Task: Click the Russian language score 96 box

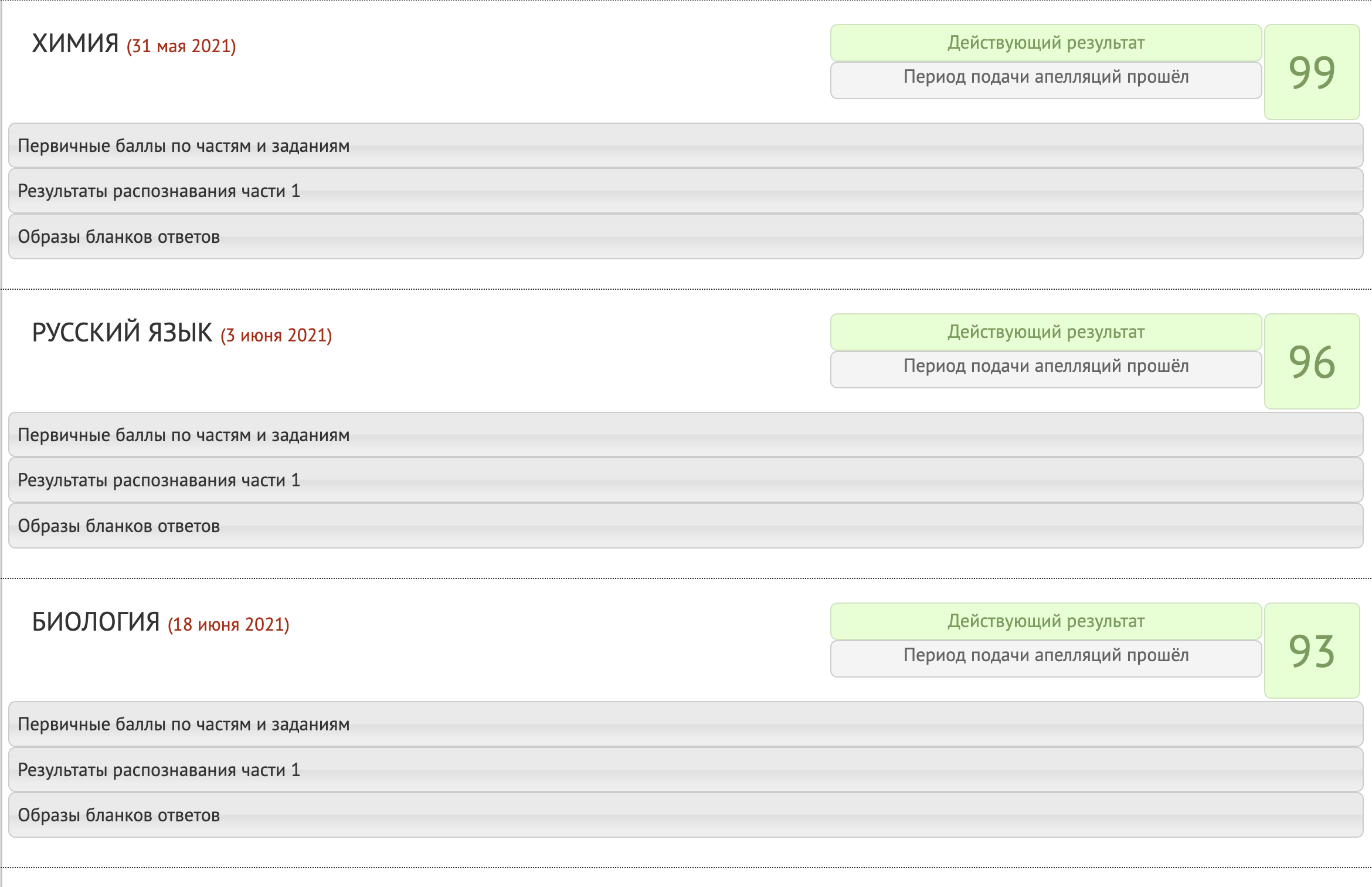Action: [x=1312, y=361]
